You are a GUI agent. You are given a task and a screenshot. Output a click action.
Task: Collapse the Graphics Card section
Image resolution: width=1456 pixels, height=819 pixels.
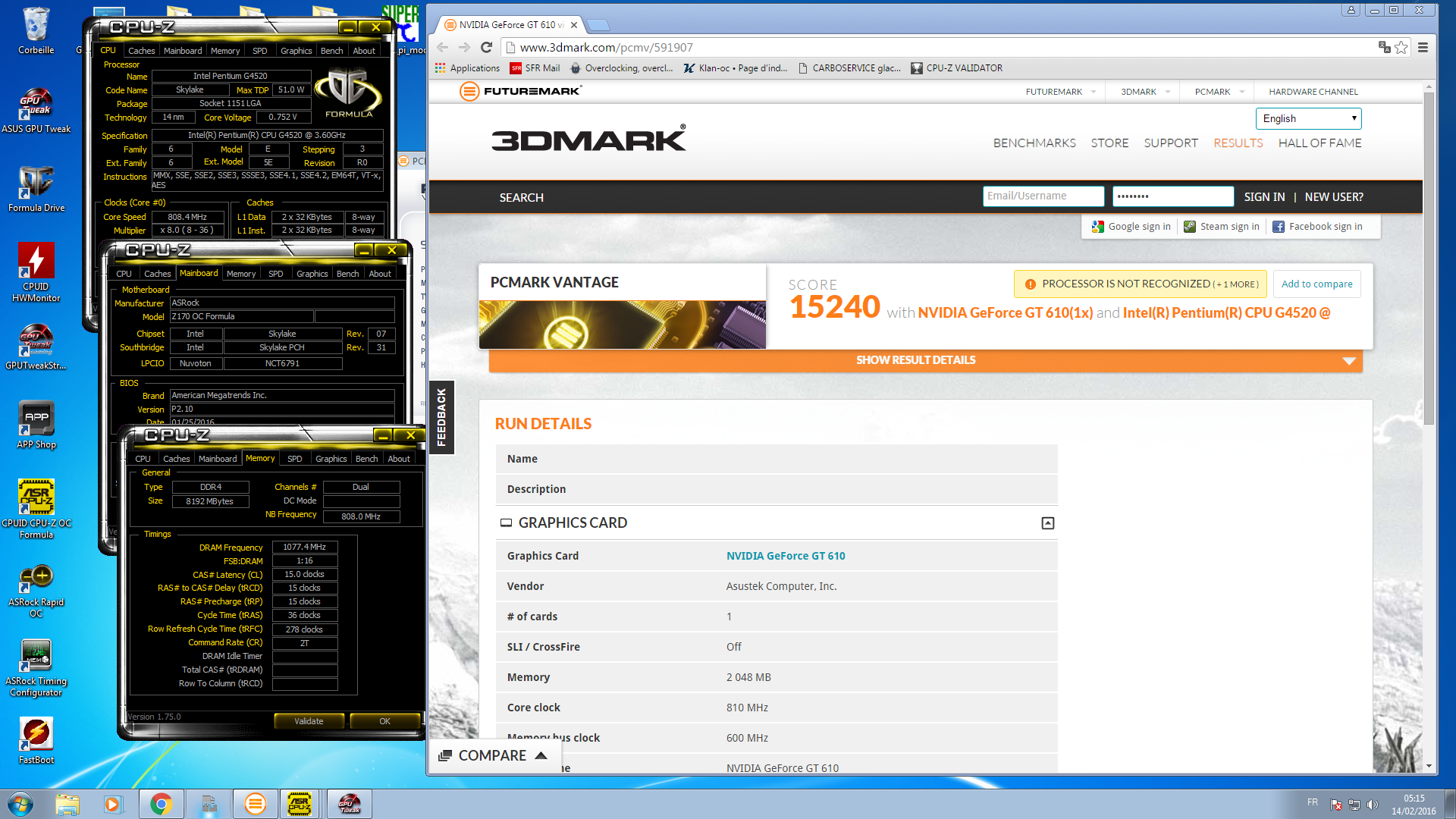pyautogui.click(x=1048, y=523)
